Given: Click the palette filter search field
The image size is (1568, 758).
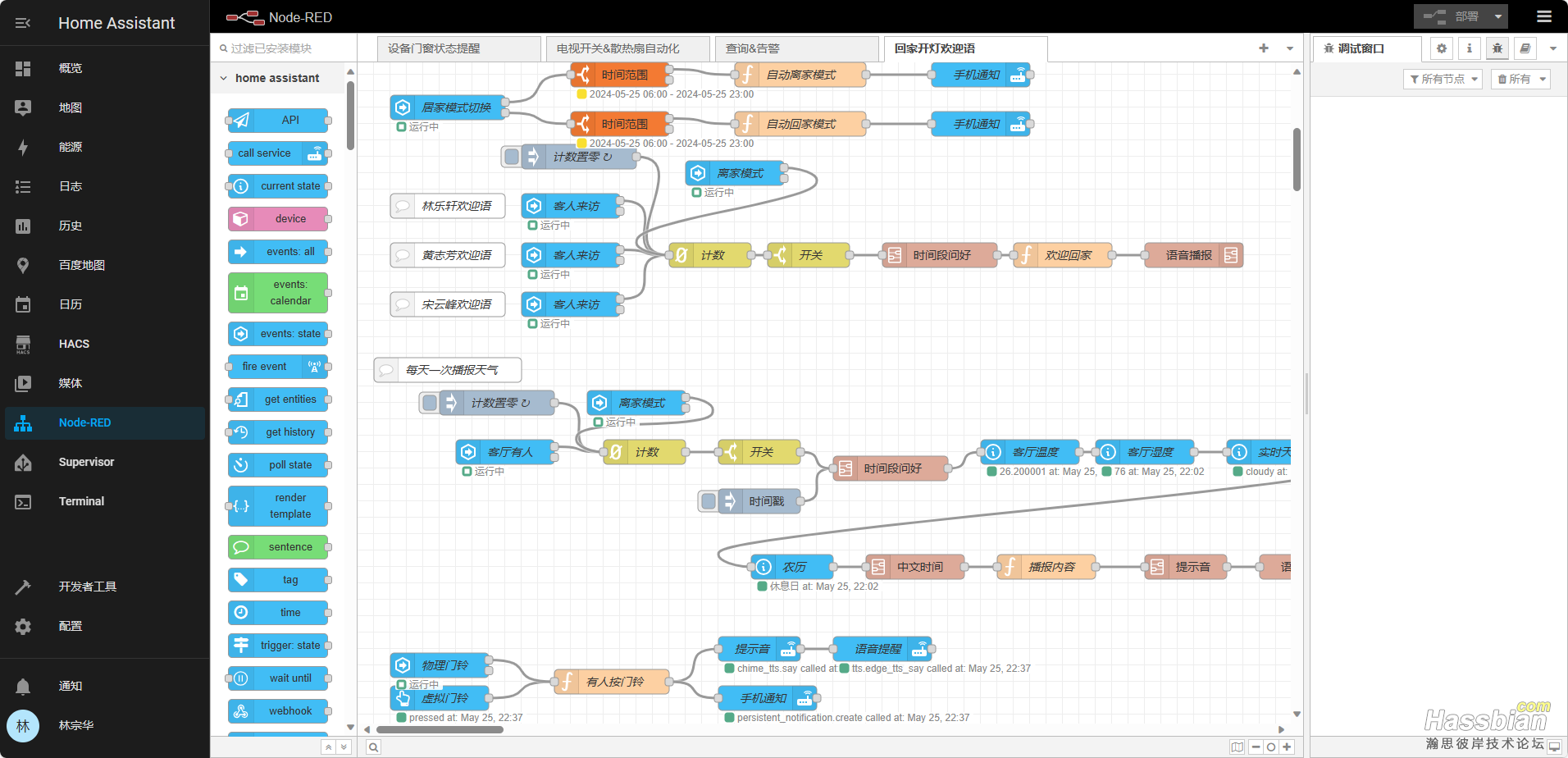Looking at the screenshot, I should coord(284,48).
